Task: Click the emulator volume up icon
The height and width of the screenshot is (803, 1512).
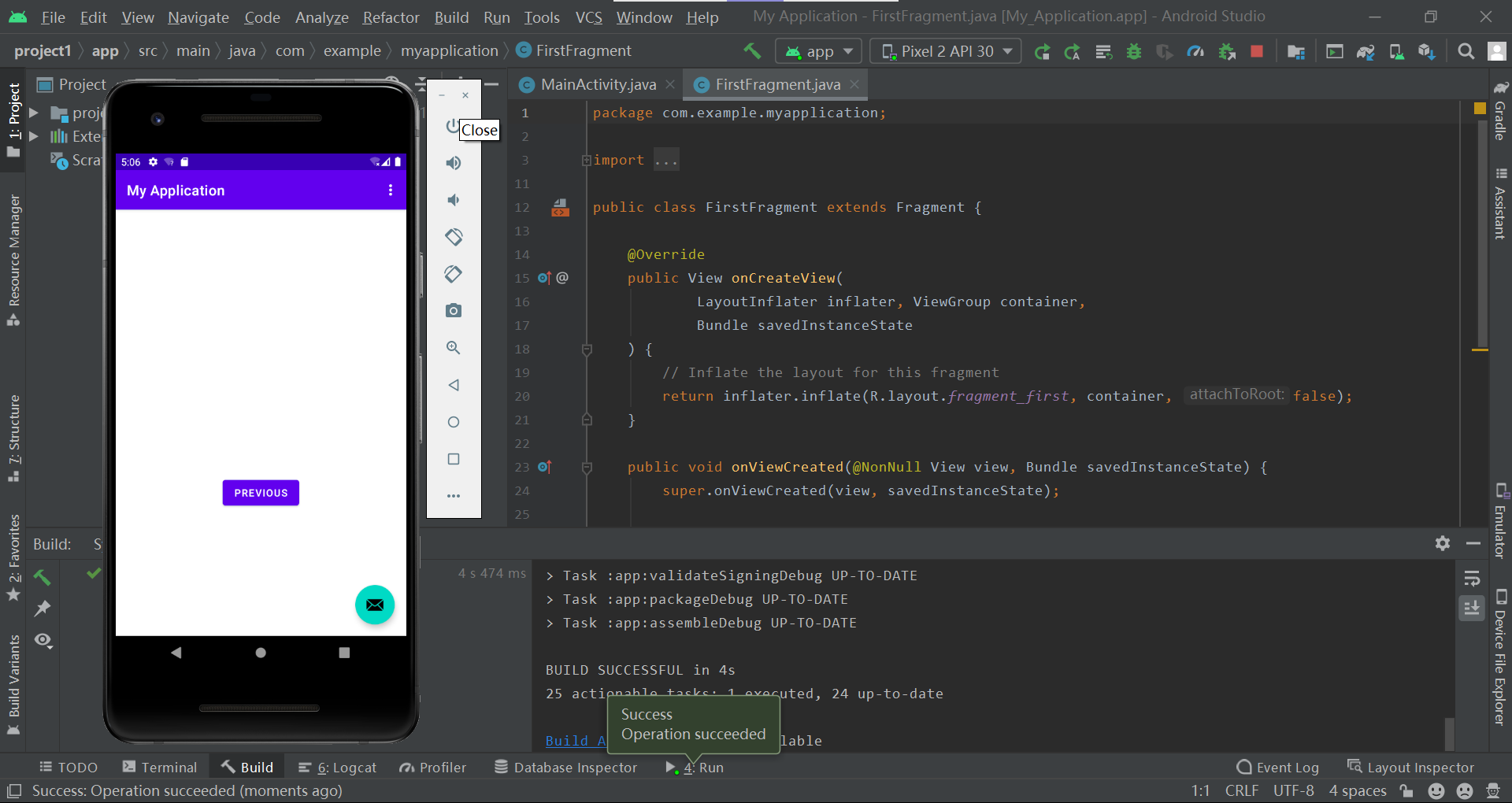Action: [x=454, y=163]
